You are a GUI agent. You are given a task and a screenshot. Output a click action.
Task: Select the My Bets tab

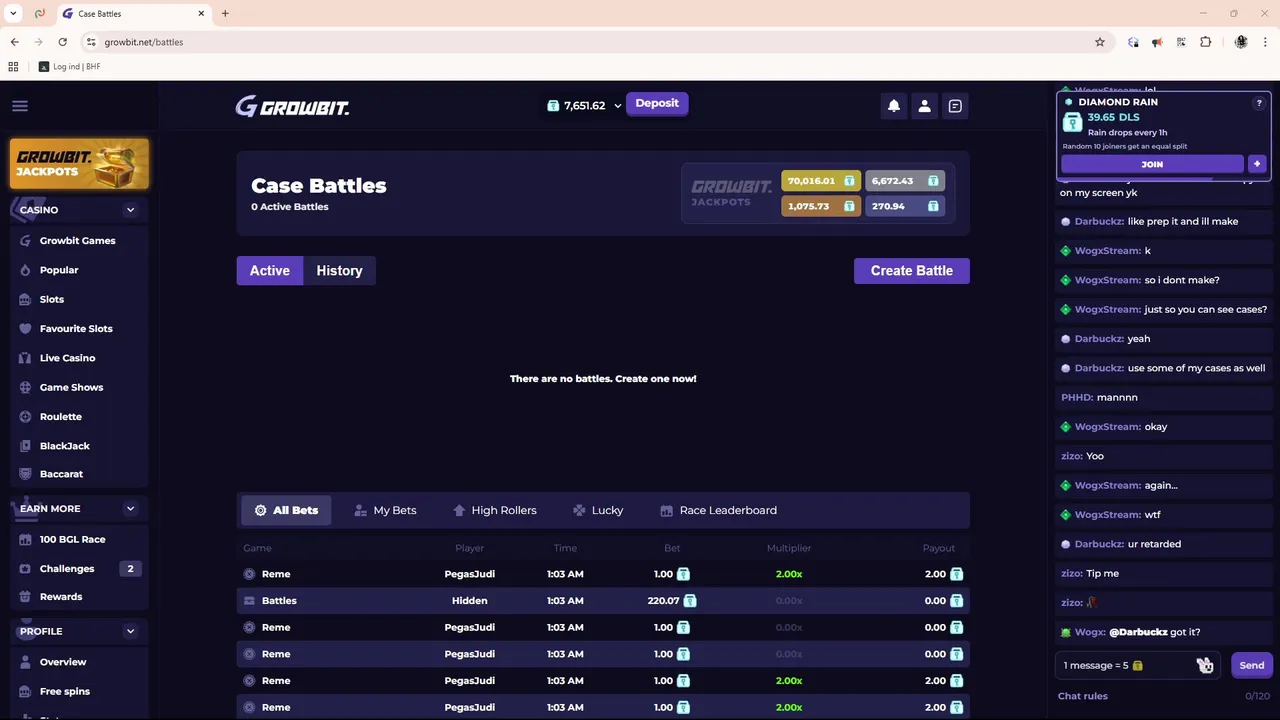(x=385, y=510)
